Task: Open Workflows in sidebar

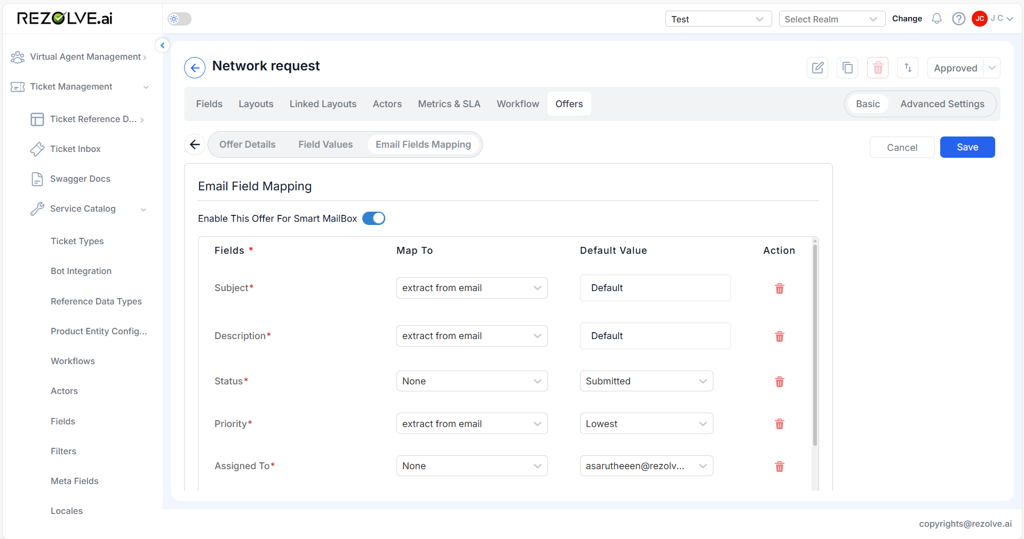Action: pos(72,361)
